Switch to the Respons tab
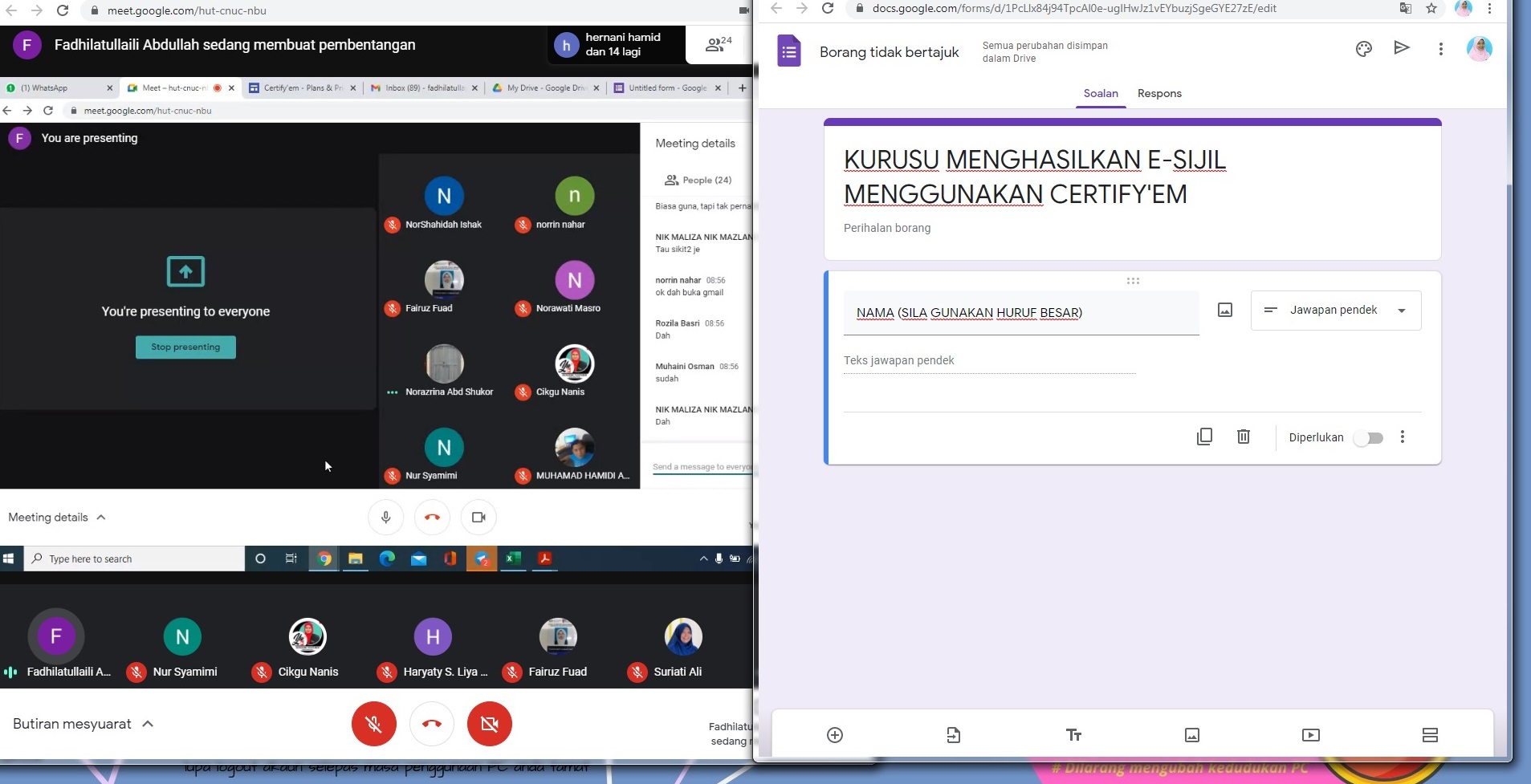The image size is (1531, 784). (x=1158, y=93)
